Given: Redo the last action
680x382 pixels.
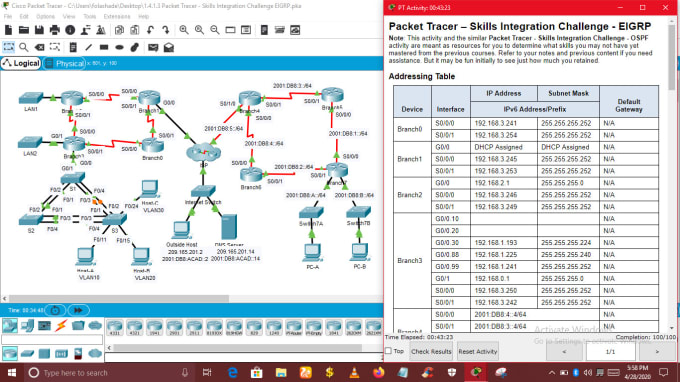Looking at the screenshot, I should [166, 30].
